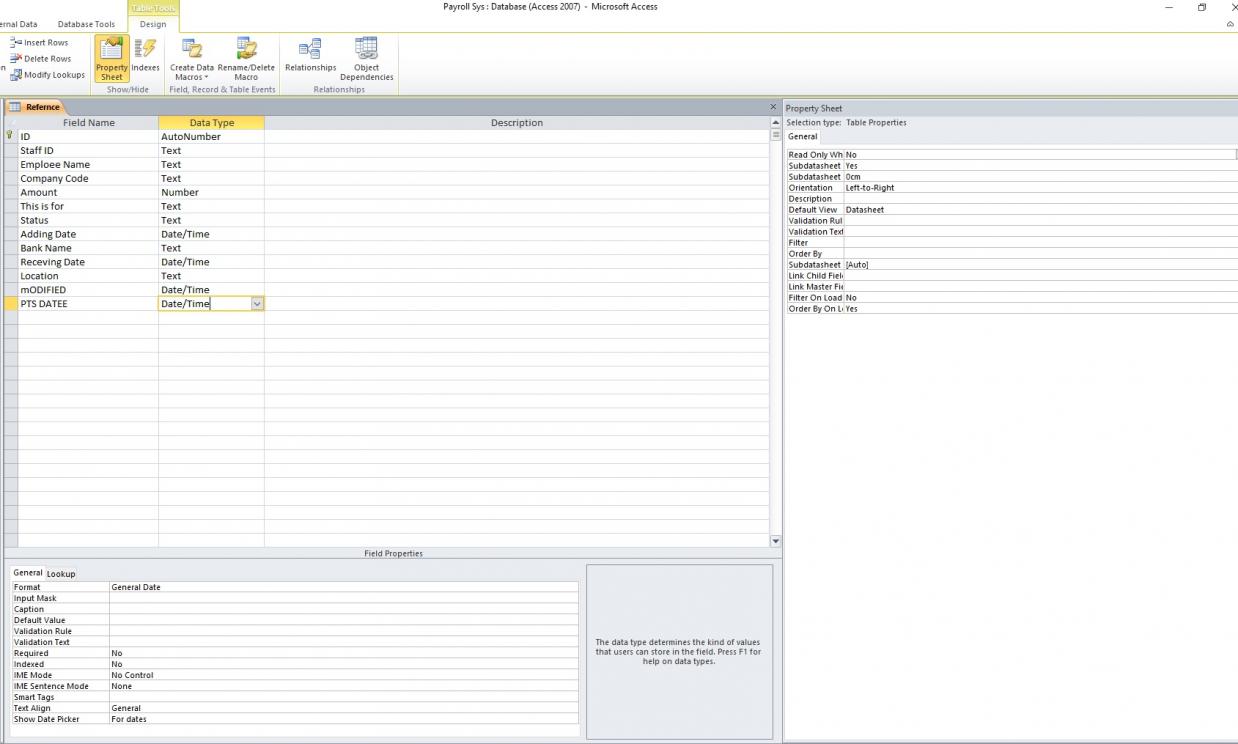The image size is (1238, 744).
Task: Open the Create Data Macros menu
Action: tap(191, 59)
